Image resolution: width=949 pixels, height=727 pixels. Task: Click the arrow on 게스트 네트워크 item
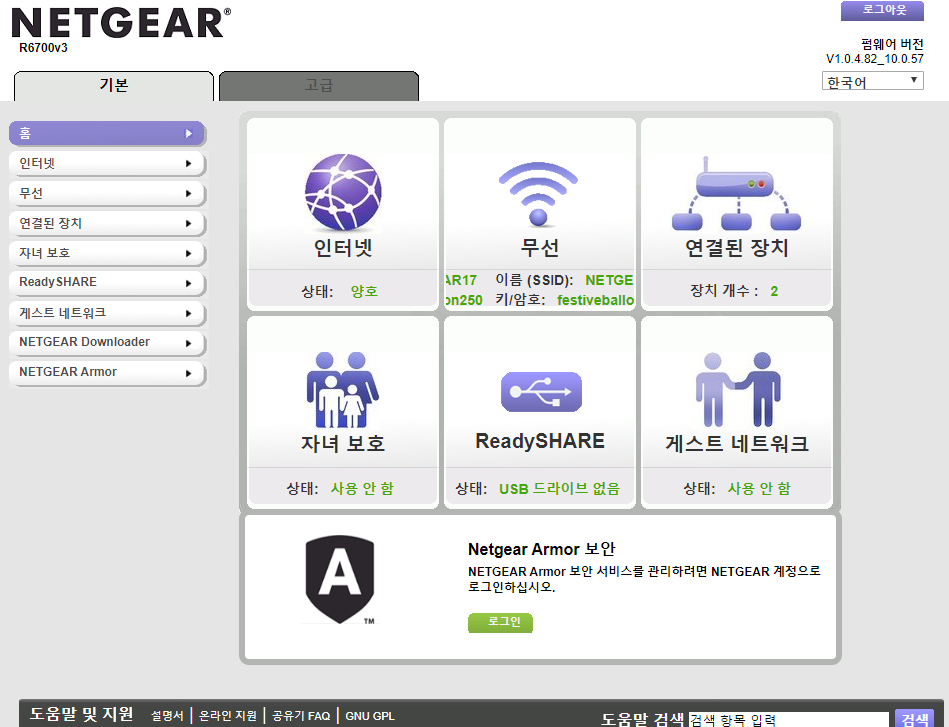(x=189, y=313)
